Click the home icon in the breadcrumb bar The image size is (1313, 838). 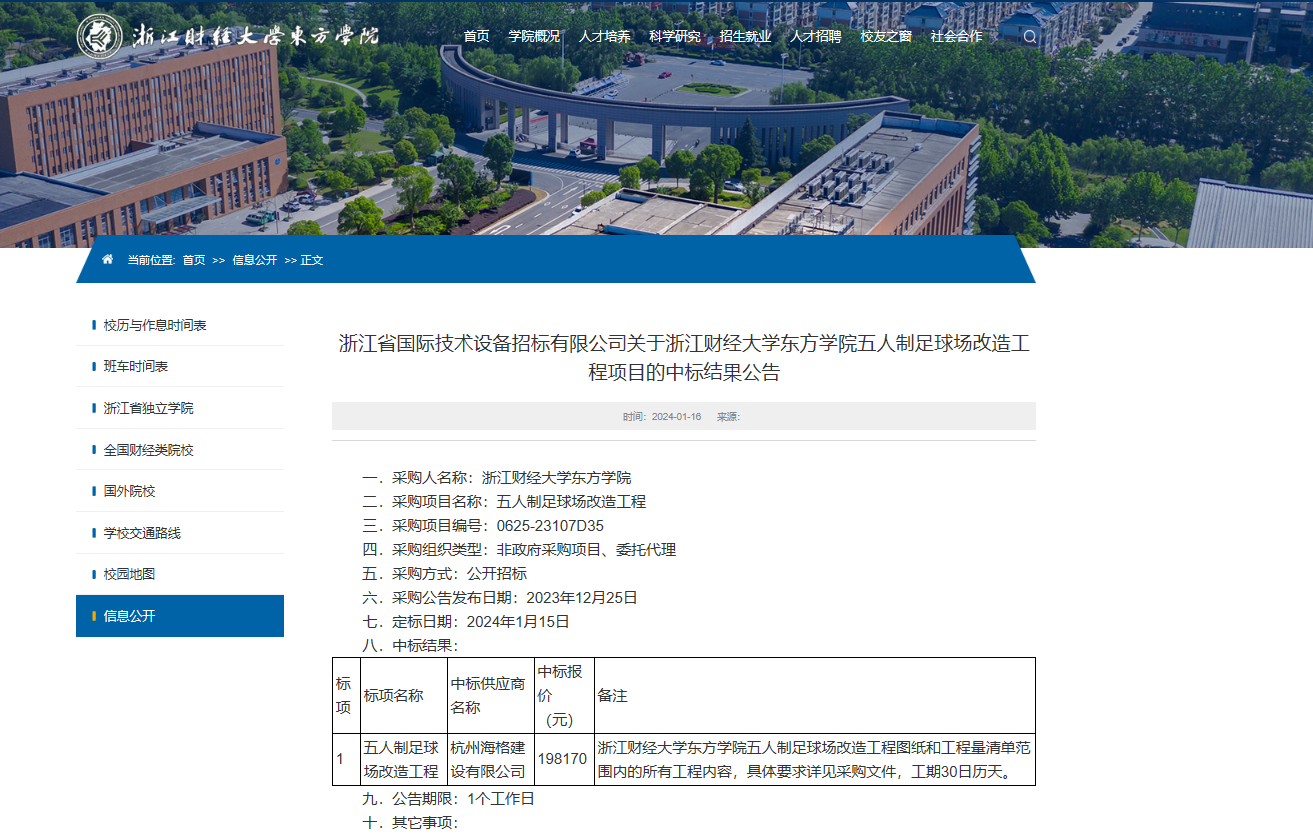click(108, 259)
